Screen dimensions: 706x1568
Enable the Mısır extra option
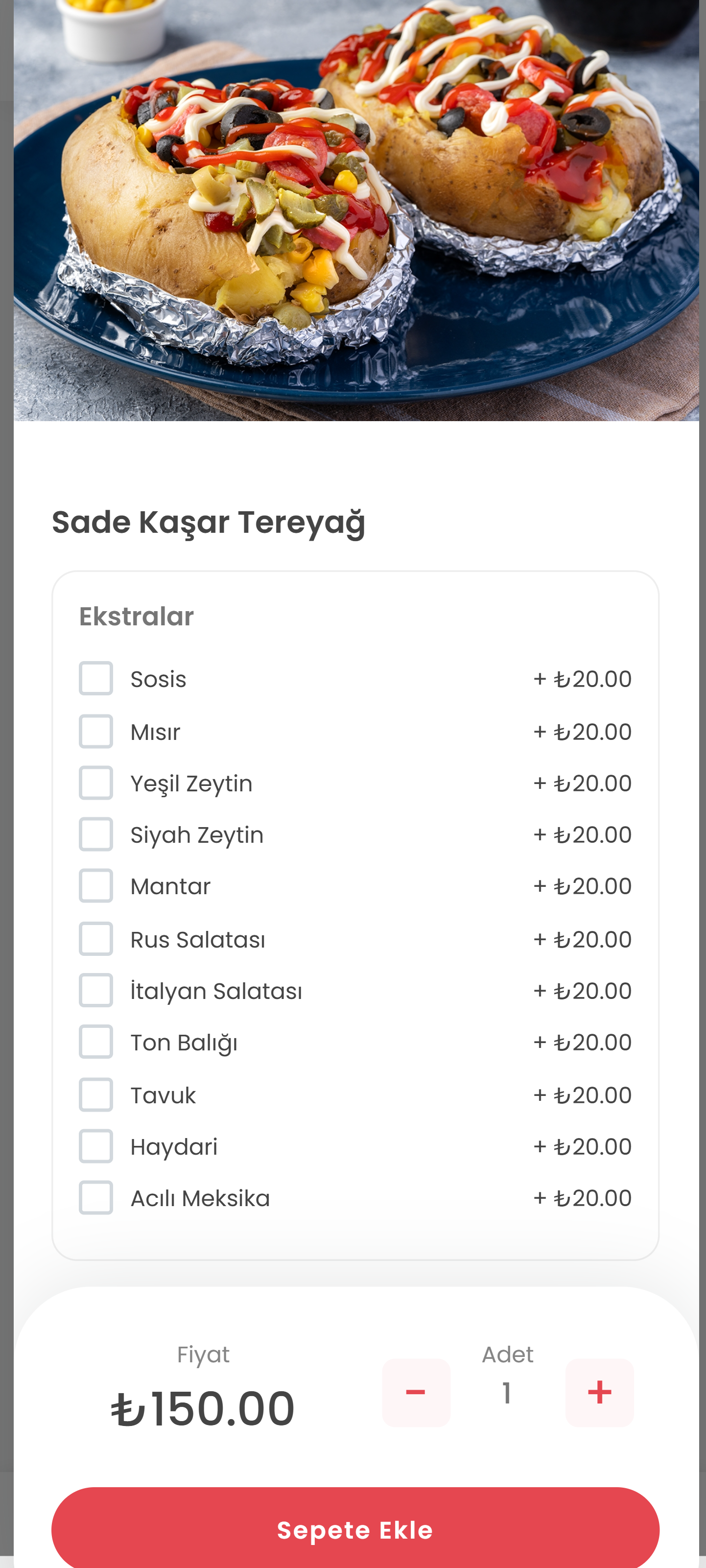[x=95, y=731]
